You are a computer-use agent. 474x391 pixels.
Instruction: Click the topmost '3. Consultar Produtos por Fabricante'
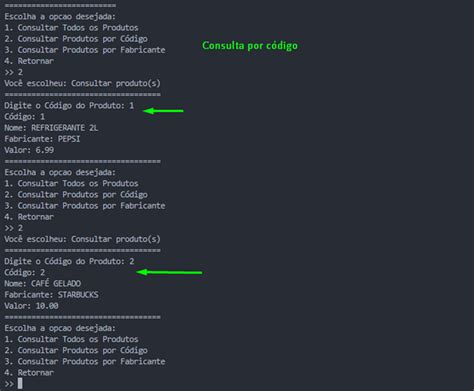coord(85,50)
